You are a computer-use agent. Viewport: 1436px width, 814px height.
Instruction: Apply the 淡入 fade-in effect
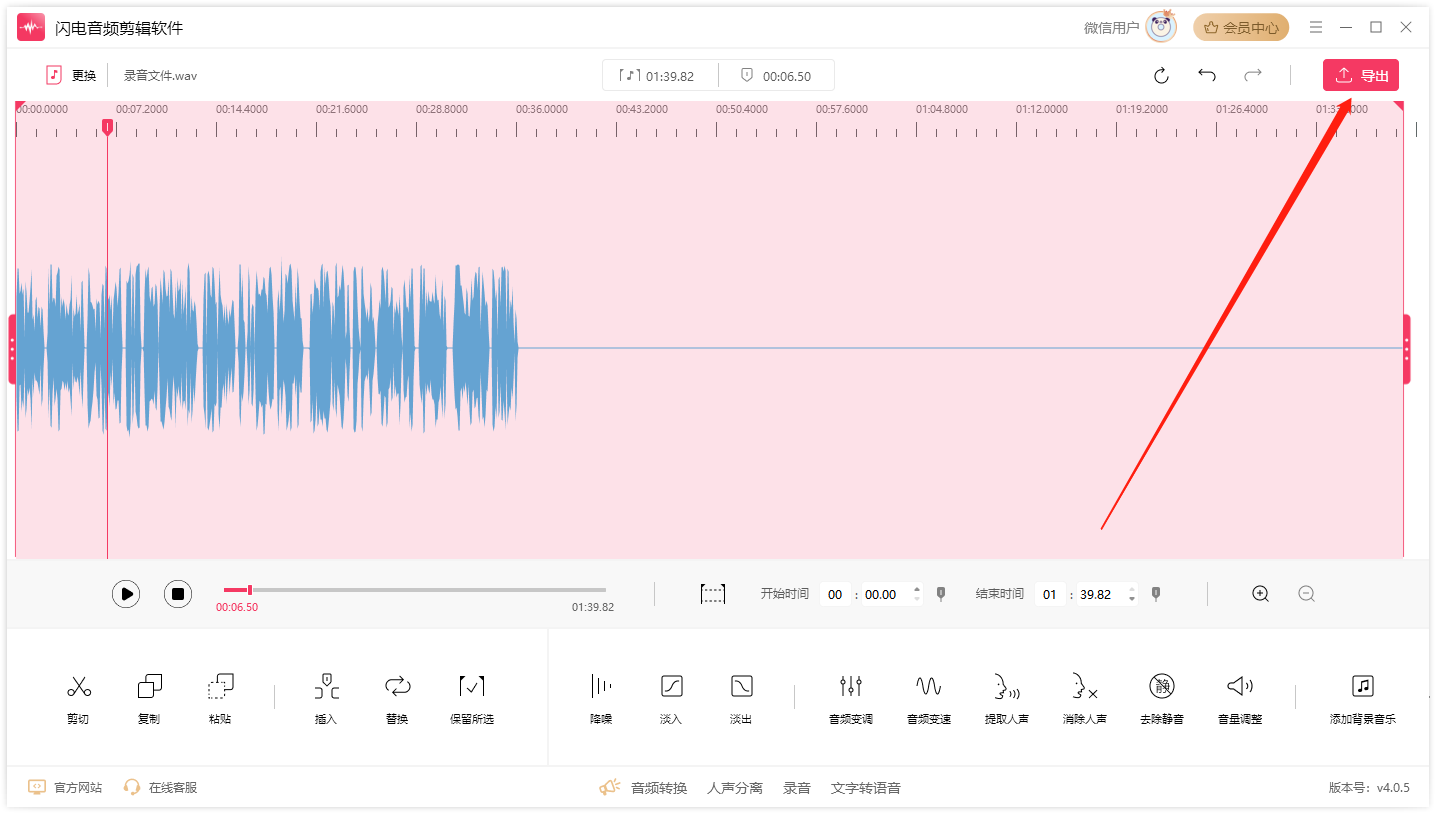pos(670,697)
